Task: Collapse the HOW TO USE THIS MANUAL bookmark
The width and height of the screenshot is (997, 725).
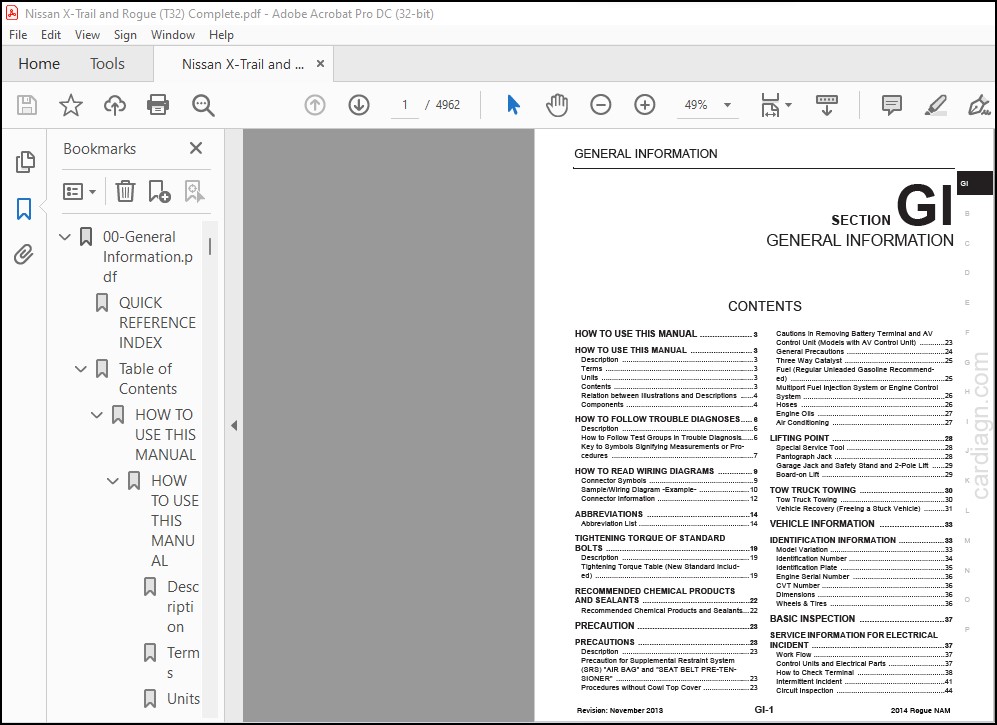Action: pos(97,415)
